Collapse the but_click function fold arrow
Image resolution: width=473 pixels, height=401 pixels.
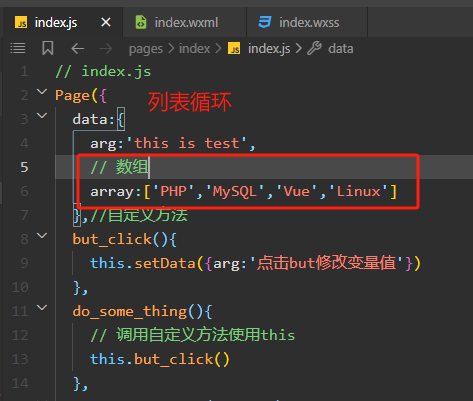click(x=42, y=236)
